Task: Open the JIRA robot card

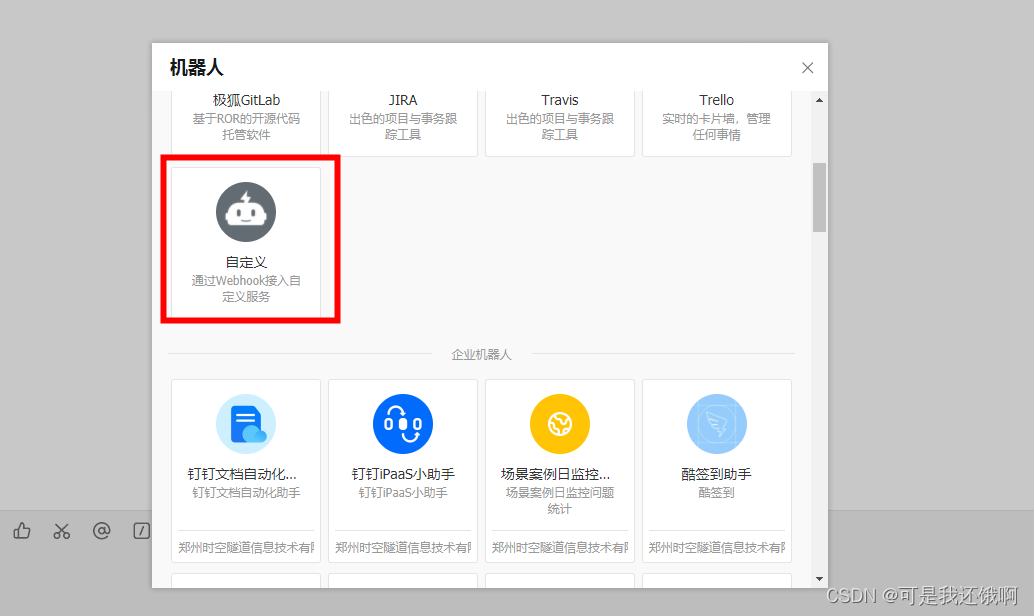Action: pos(403,123)
